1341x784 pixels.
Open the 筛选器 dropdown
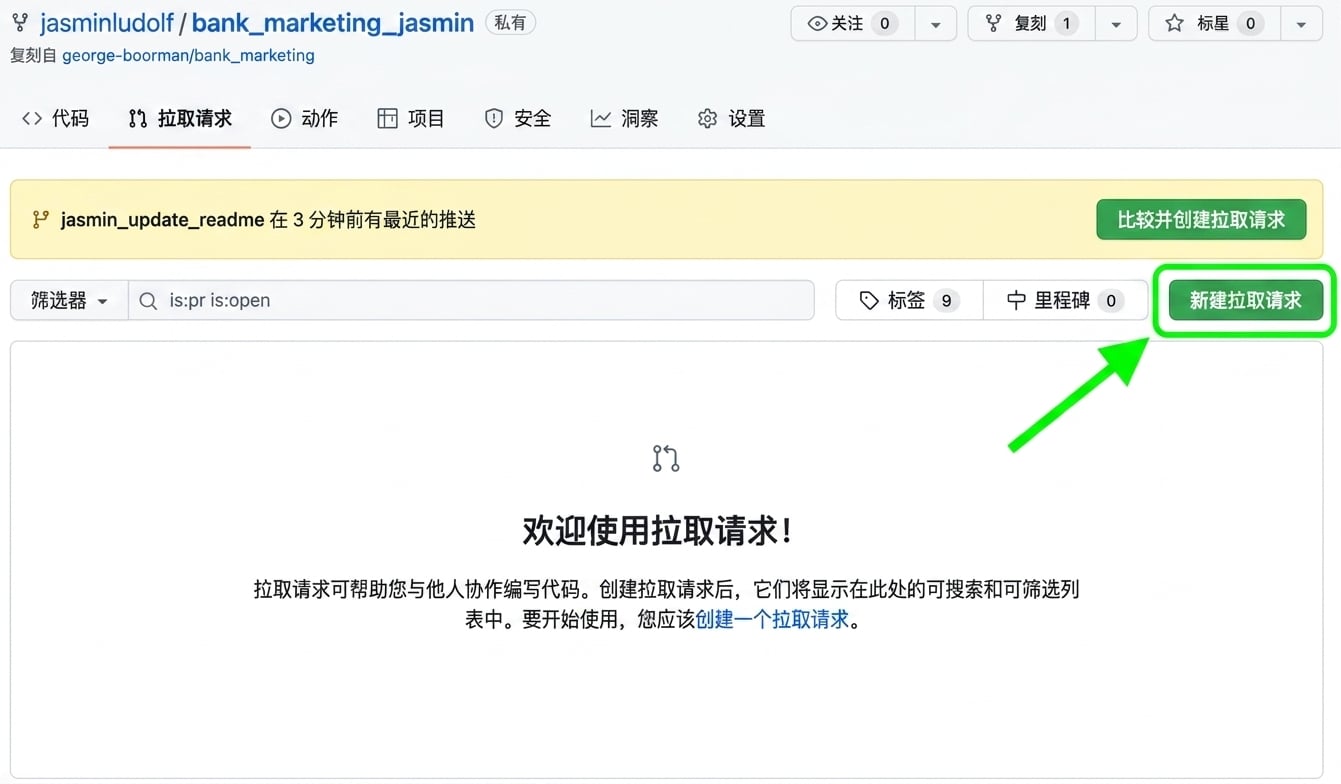(69, 300)
